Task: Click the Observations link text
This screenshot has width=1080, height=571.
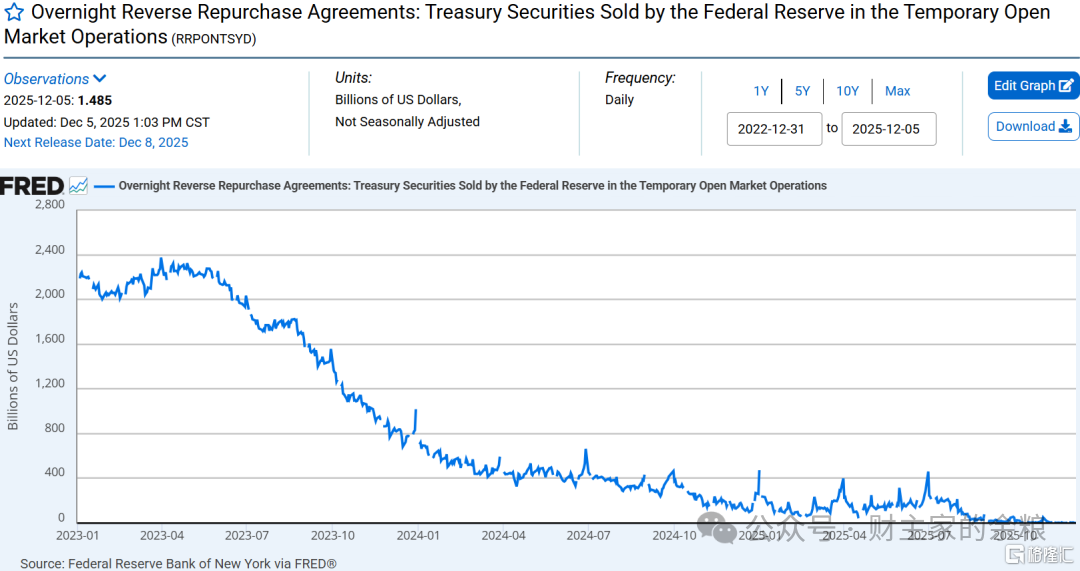Action: coord(46,79)
